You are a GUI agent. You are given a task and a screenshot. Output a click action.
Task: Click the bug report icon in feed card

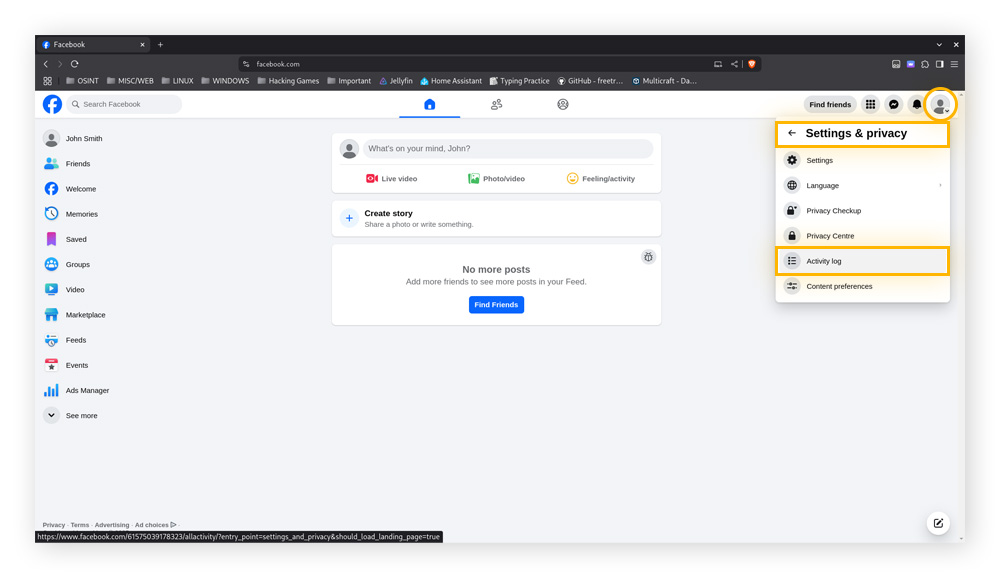coord(648,257)
